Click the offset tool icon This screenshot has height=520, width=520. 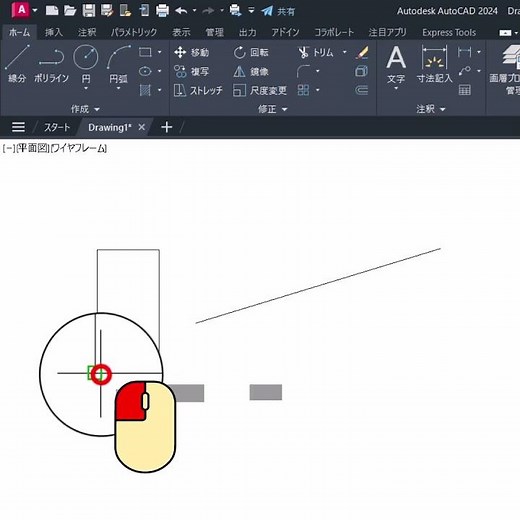pyautogui.click(x=362, y=90)
